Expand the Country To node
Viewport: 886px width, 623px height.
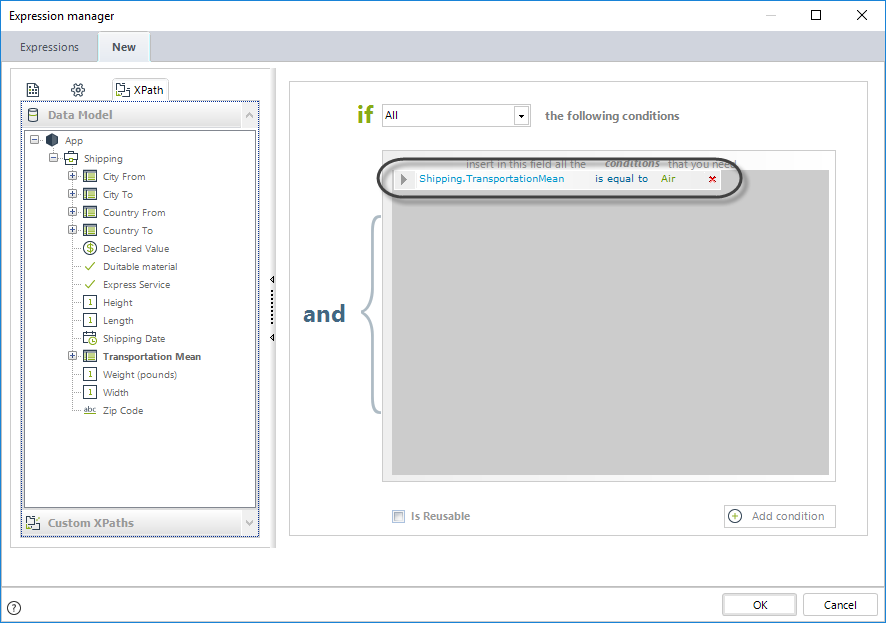[x=72, y=230]
